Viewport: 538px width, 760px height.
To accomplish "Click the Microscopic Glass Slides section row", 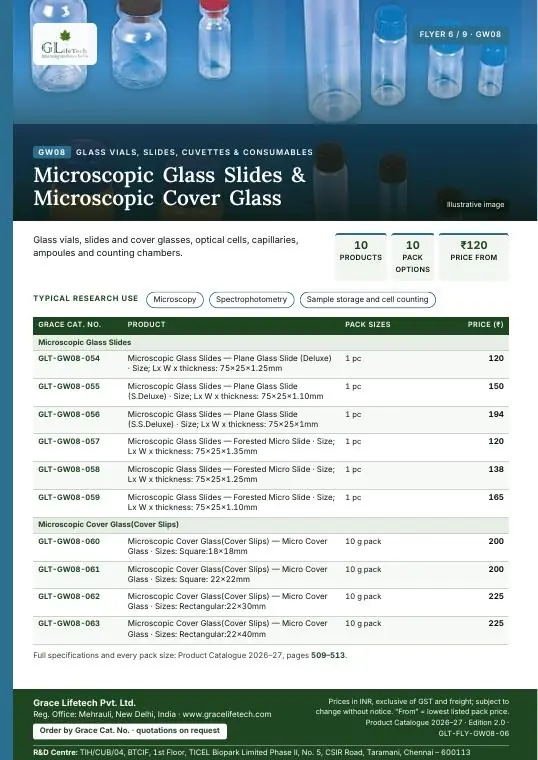I will pyautogui.click(x=271, y=342).
